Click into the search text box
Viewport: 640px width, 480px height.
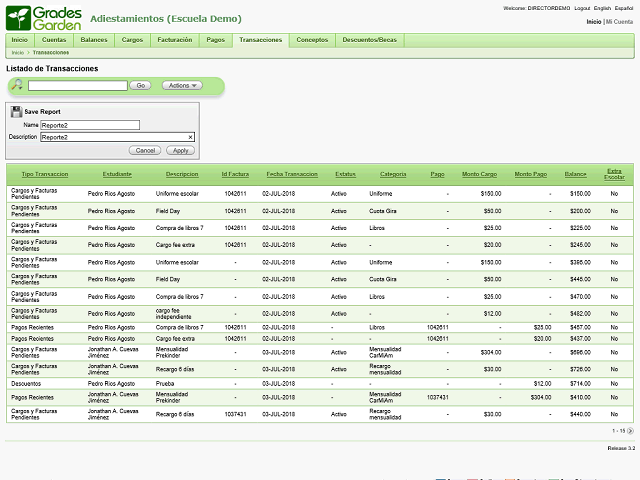pyautogui.click(x=78, y=86)
